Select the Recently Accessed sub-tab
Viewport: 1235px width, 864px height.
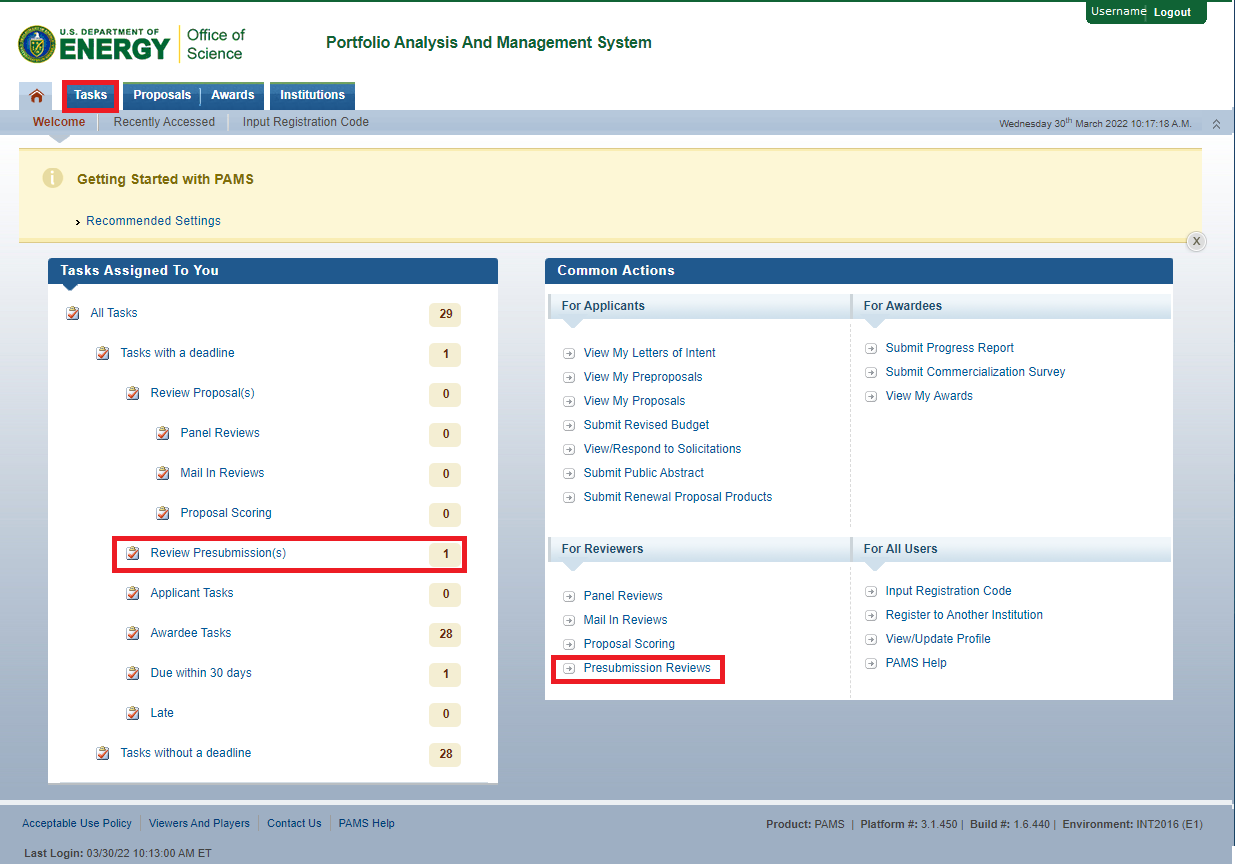point(164,122)
